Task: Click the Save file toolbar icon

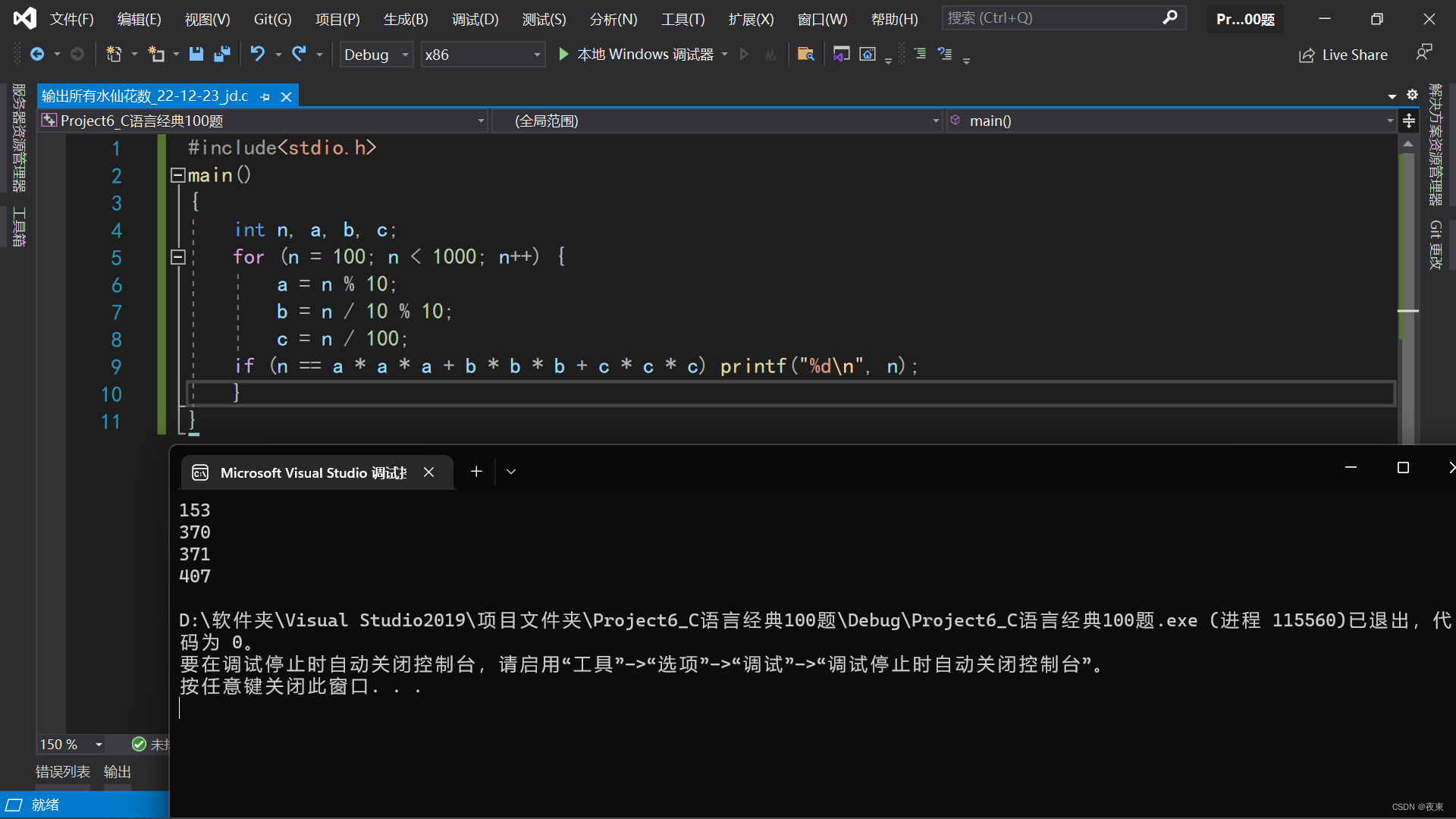Action: [196, 54]
